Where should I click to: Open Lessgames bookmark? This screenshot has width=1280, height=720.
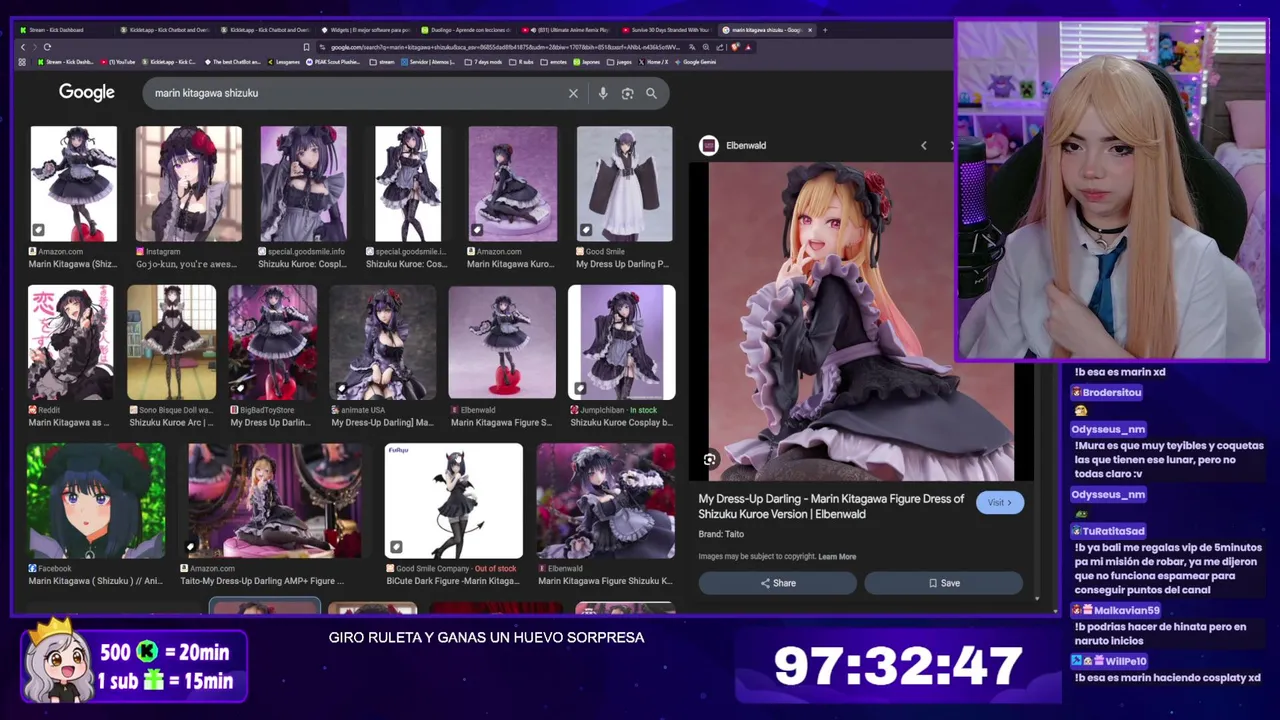click(283, 62)
